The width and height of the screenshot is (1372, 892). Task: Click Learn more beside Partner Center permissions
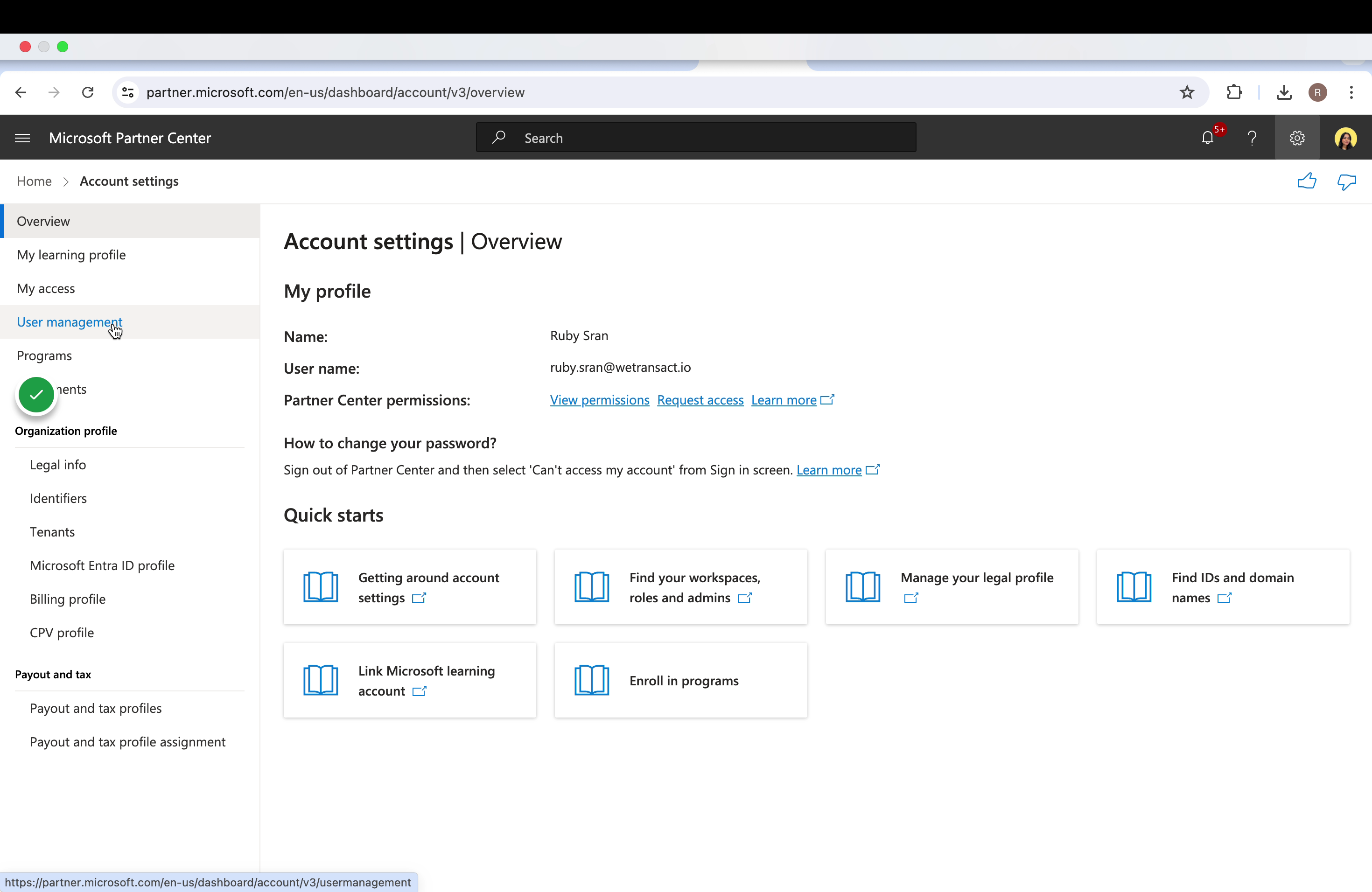792,400
